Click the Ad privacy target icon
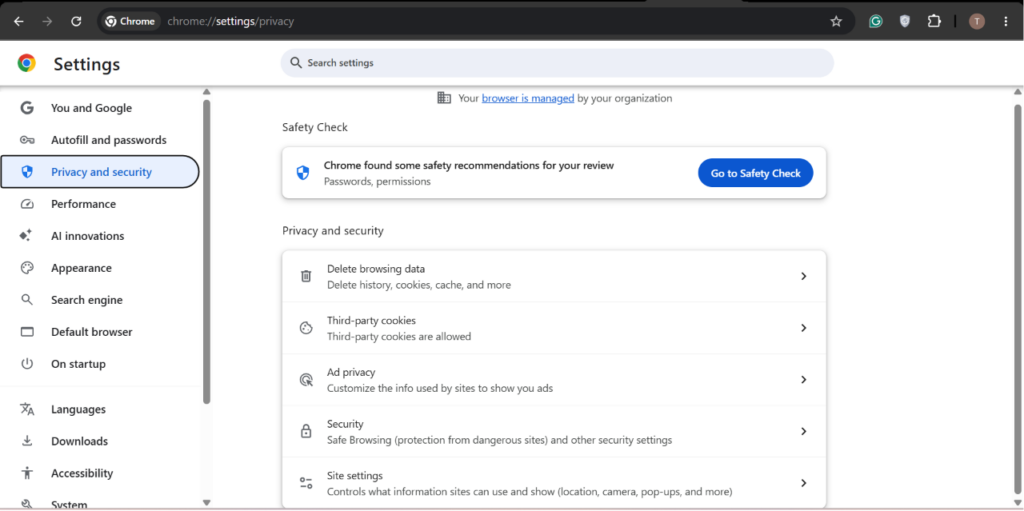The image size is (1024, 511). pyautogui.click(x=306, y=380)
